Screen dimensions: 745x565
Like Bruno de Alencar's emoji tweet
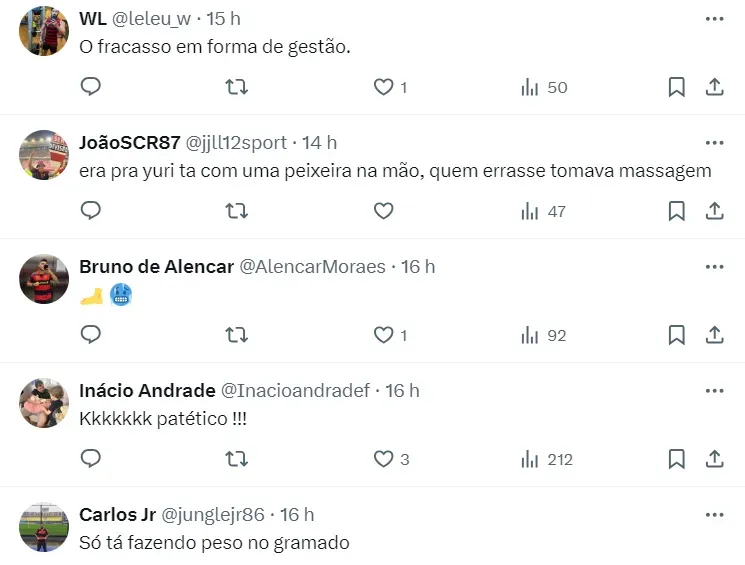(x=383, y=335)
